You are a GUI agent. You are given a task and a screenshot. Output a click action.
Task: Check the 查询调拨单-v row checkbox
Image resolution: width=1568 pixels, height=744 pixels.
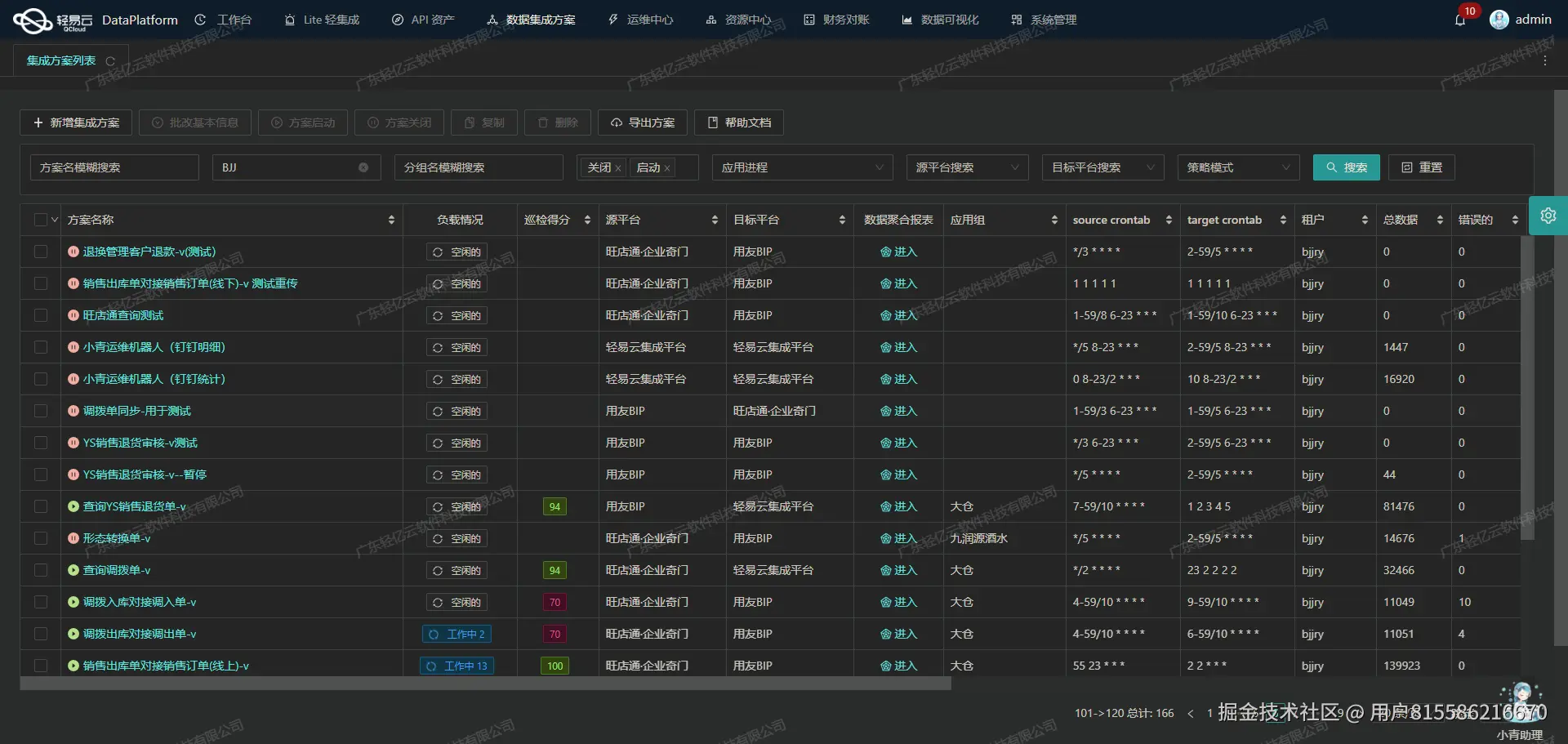pyautogui.click(x=41, y=570)
